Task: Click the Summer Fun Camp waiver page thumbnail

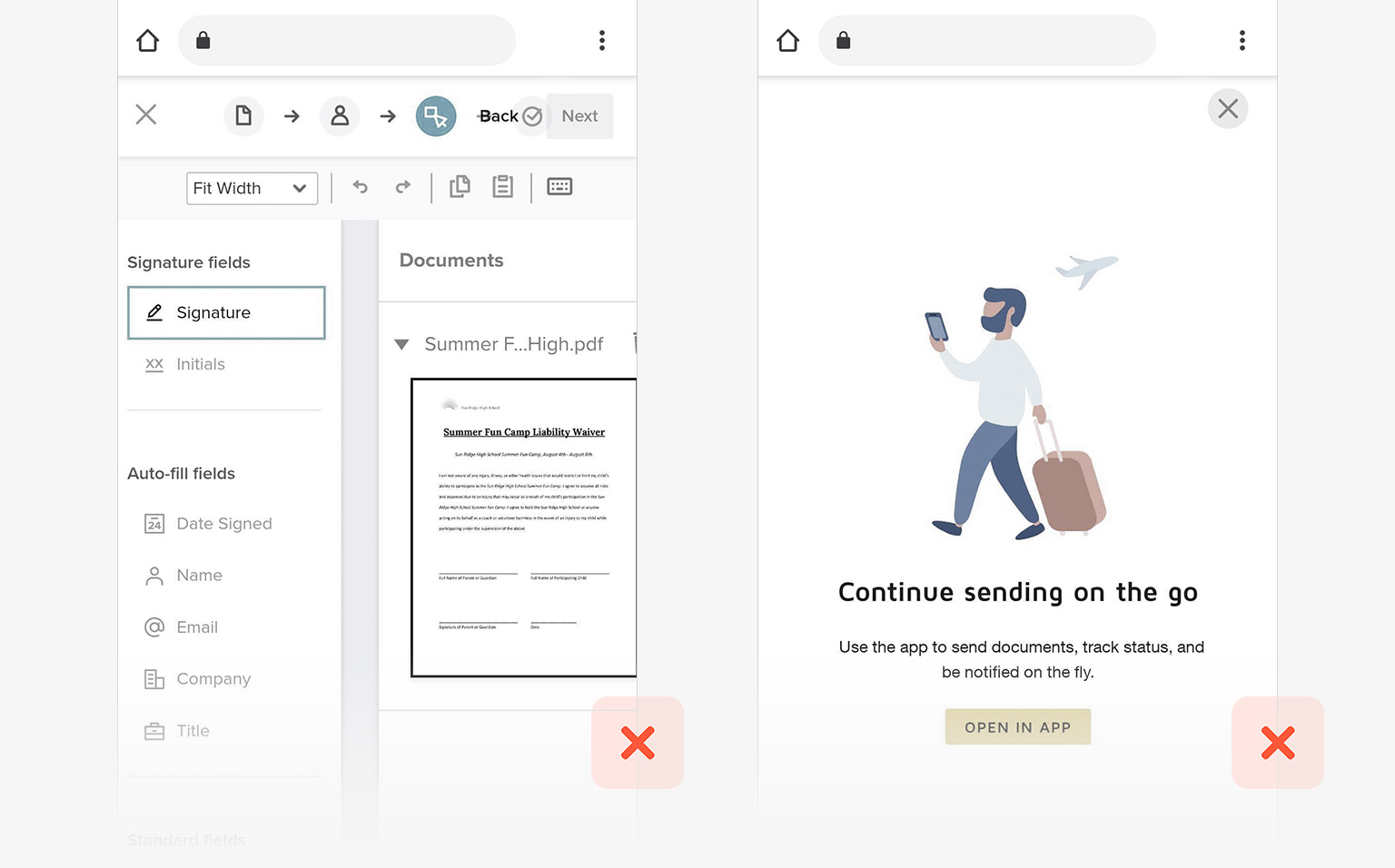Action: point(523,527)
